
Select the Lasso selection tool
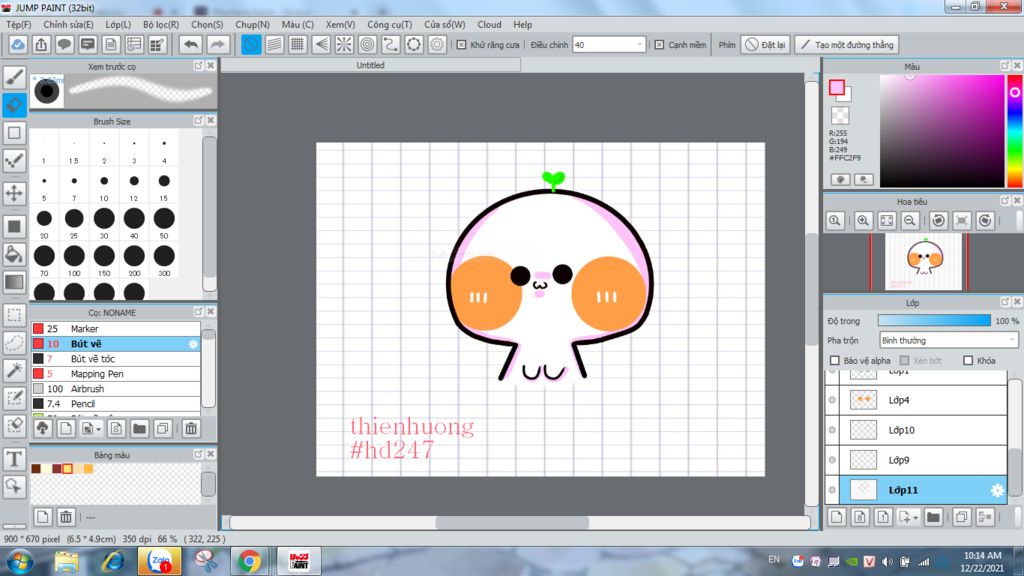(x=14, y=343)
